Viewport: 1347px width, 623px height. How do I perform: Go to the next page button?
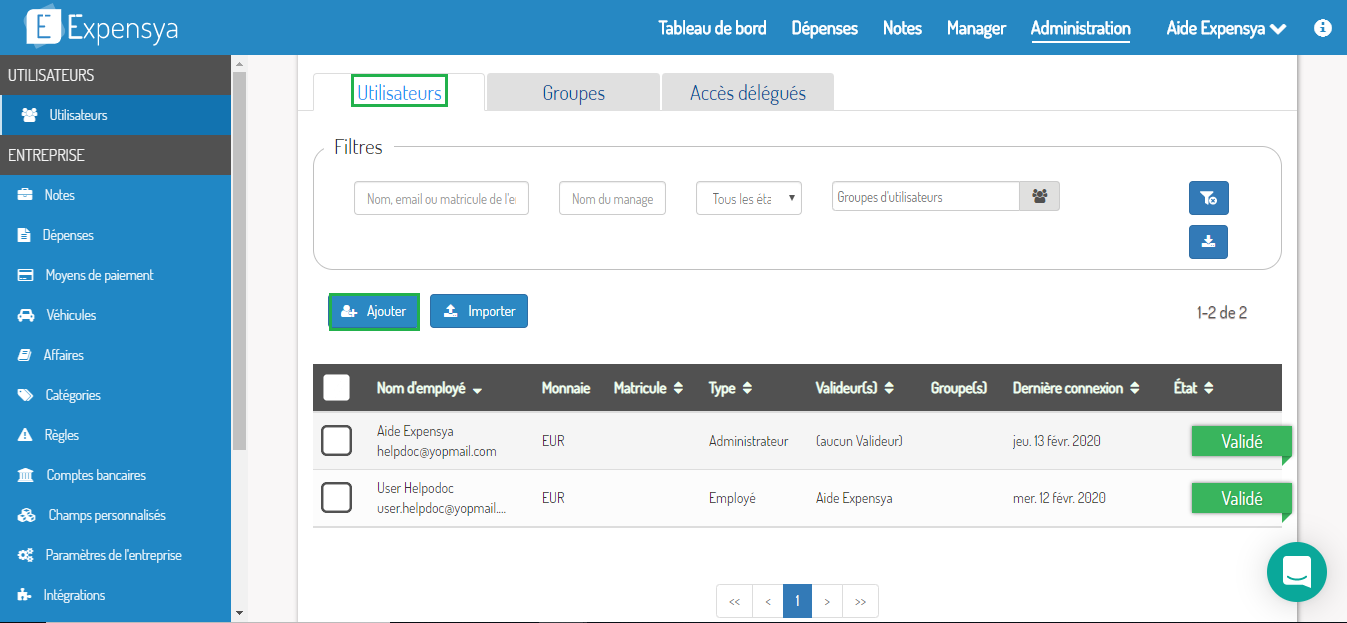coord(827,601)
